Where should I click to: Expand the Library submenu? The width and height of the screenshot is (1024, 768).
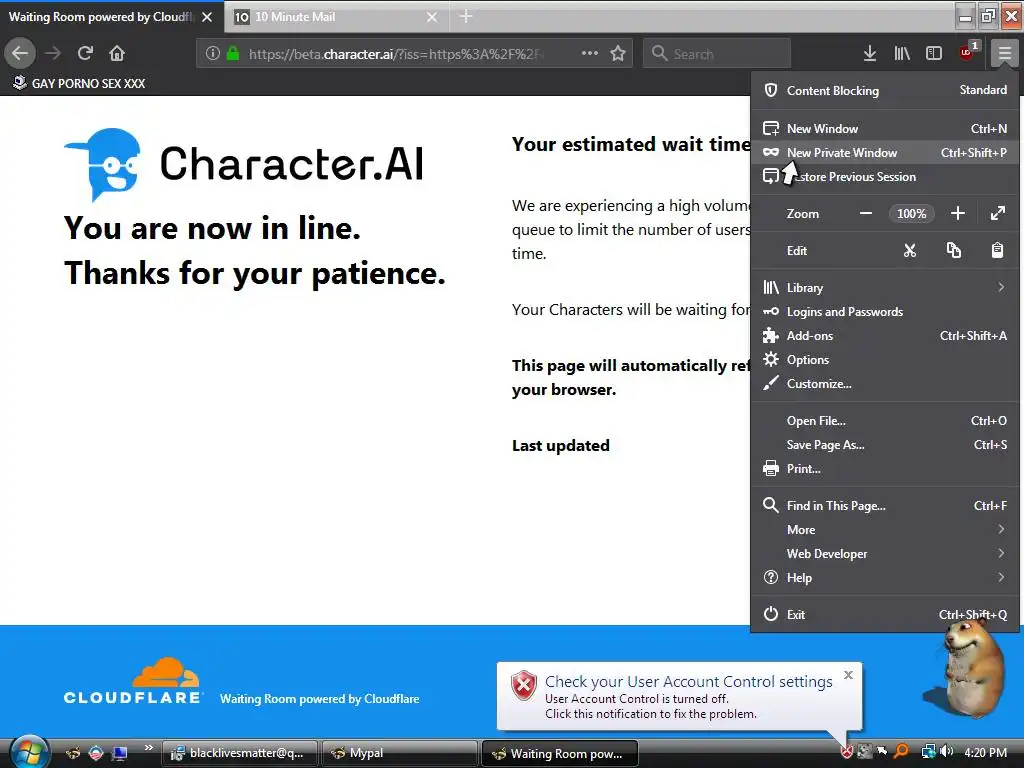pyautogui.click(x=885, y=288)
